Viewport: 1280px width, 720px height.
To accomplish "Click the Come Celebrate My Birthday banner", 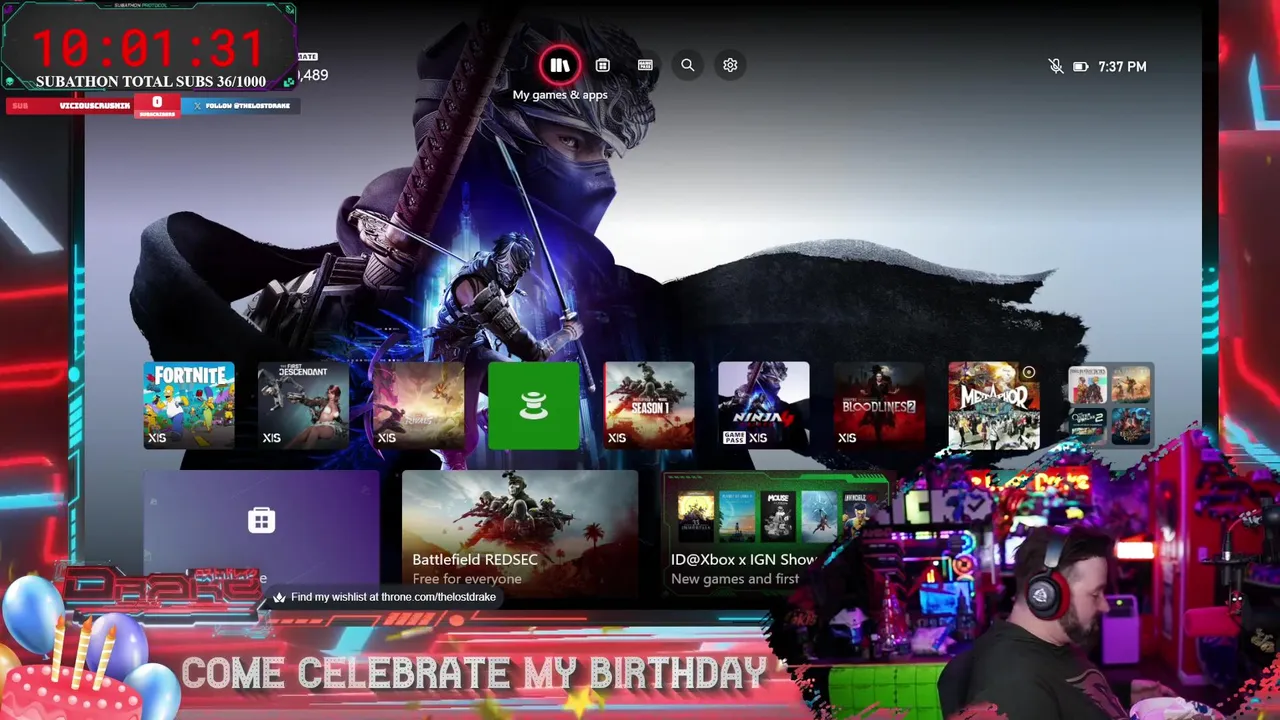I will [x=474, y=674].
